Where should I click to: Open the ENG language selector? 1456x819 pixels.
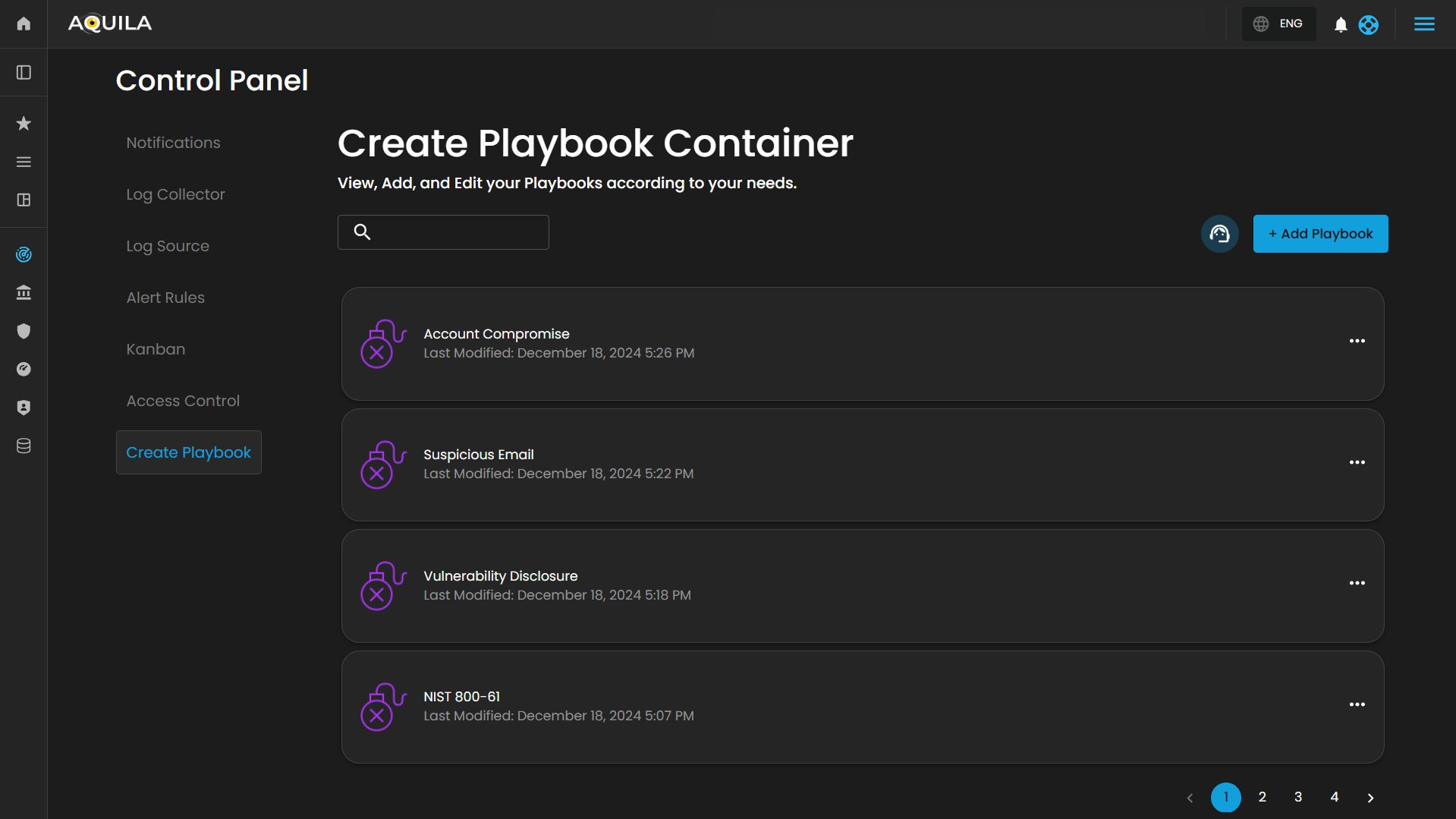pyautogui.click(x=1278, y=24)
